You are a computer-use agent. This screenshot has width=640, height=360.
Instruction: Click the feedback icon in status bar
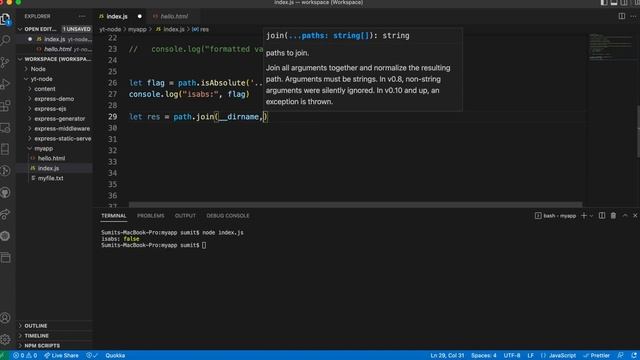point(620,356)
